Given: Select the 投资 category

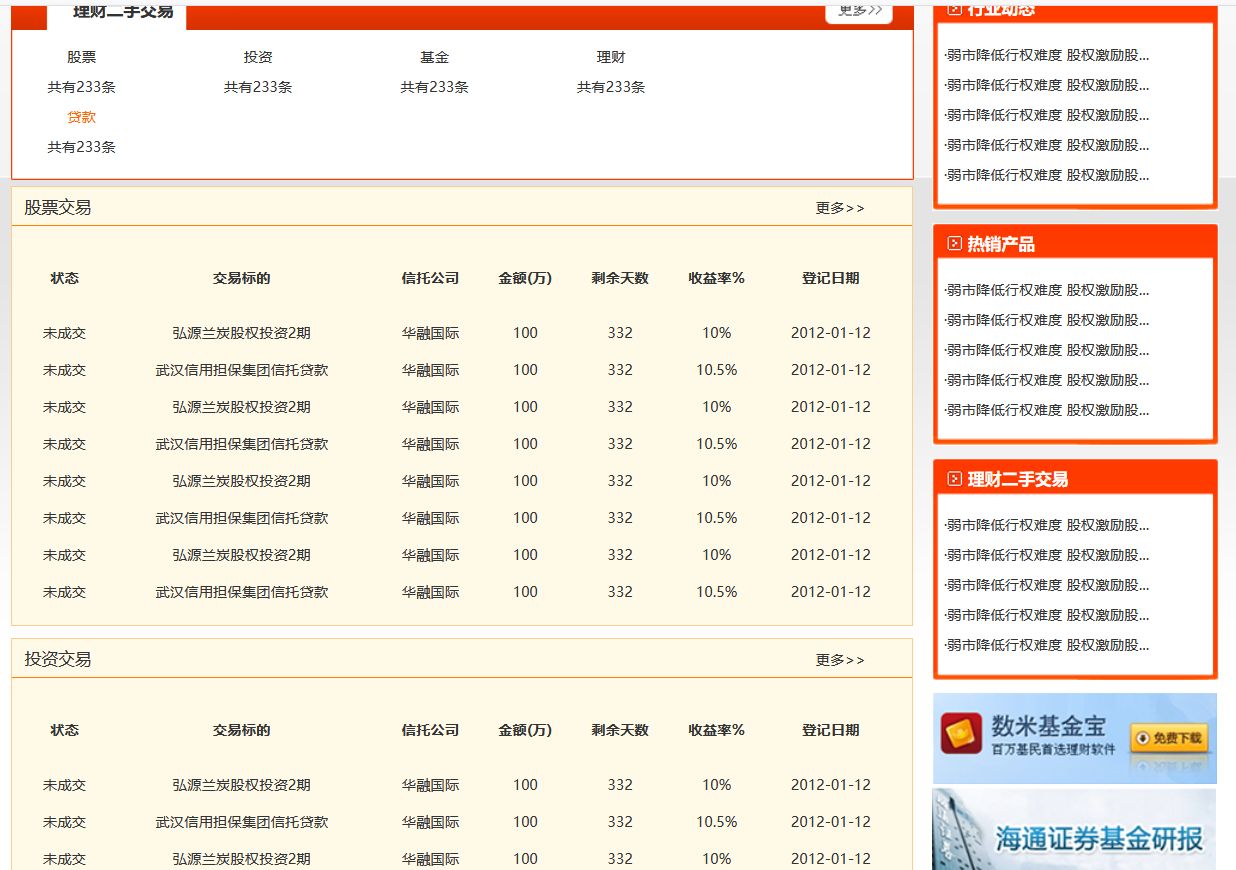Looking at the screenshot, I should (x=258, y=57).
